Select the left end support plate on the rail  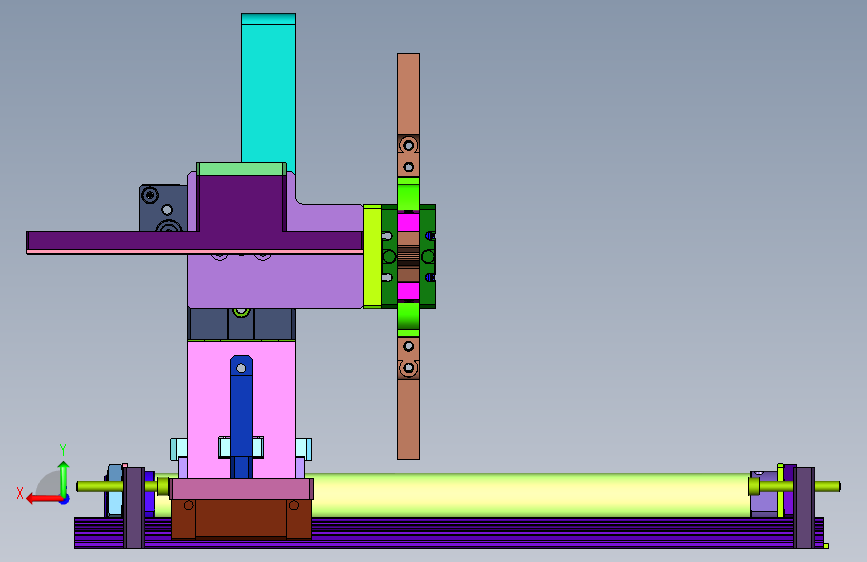[x=133, y=508]
